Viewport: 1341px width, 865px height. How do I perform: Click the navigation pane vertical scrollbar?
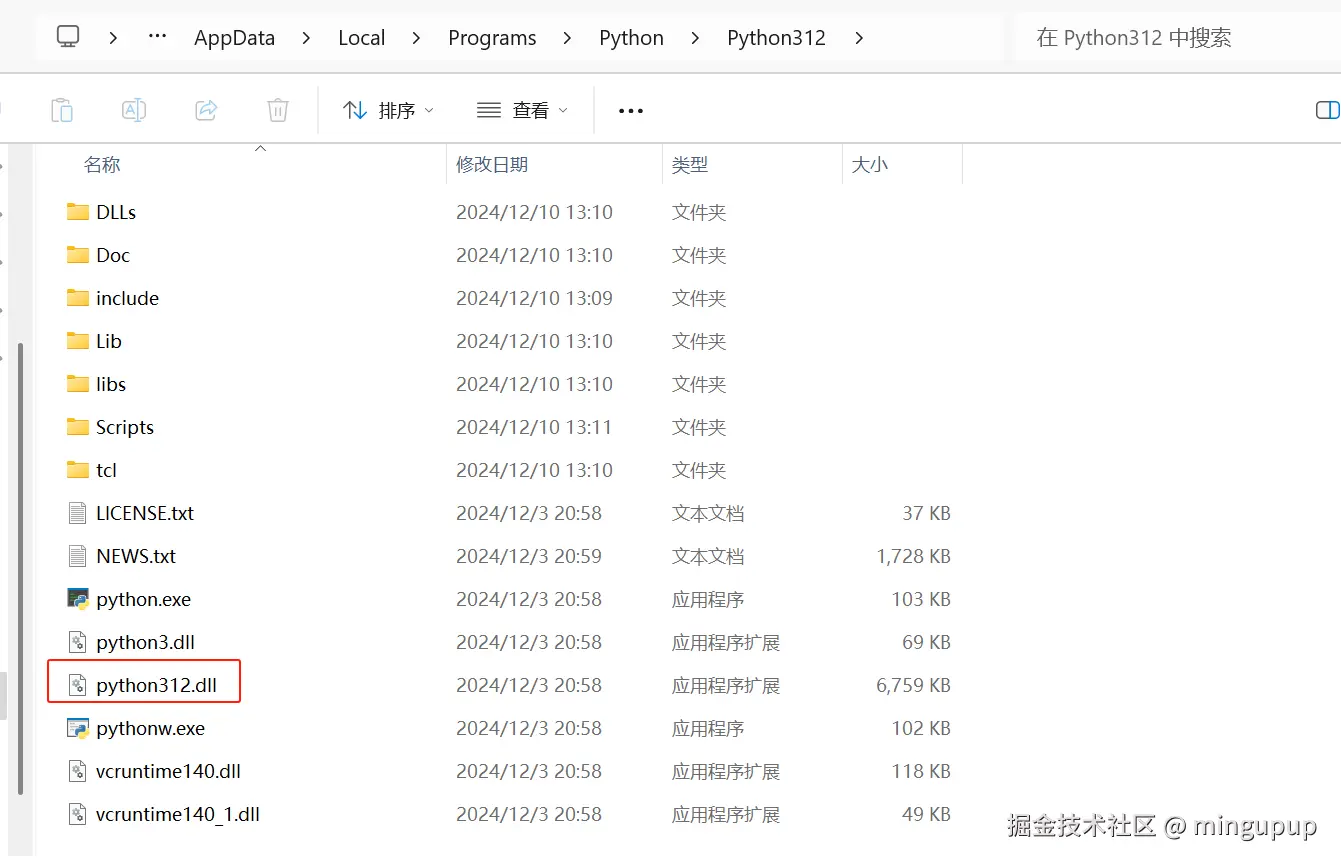coord(20,570)
